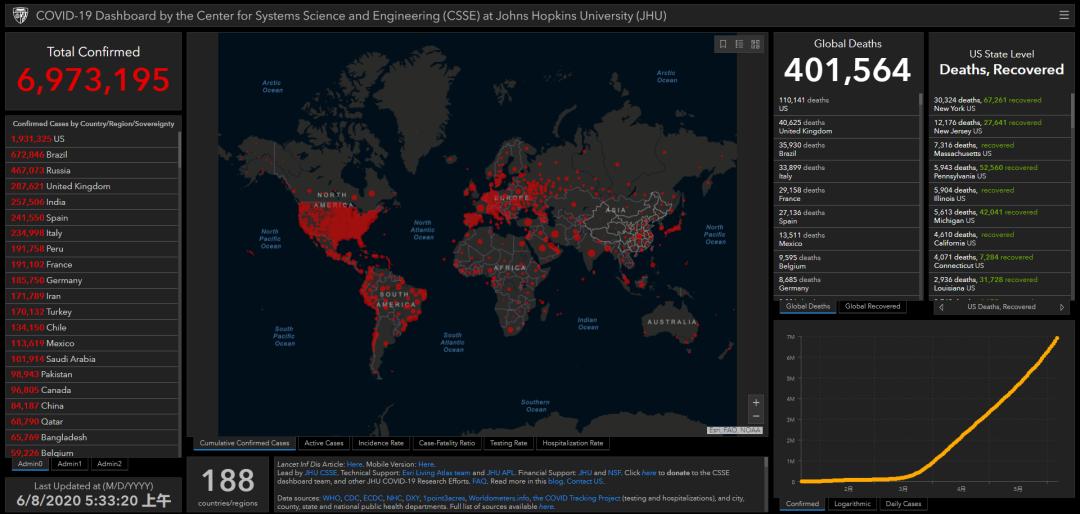Open the Esri Living Atlas team link

[x=435, y=473]
